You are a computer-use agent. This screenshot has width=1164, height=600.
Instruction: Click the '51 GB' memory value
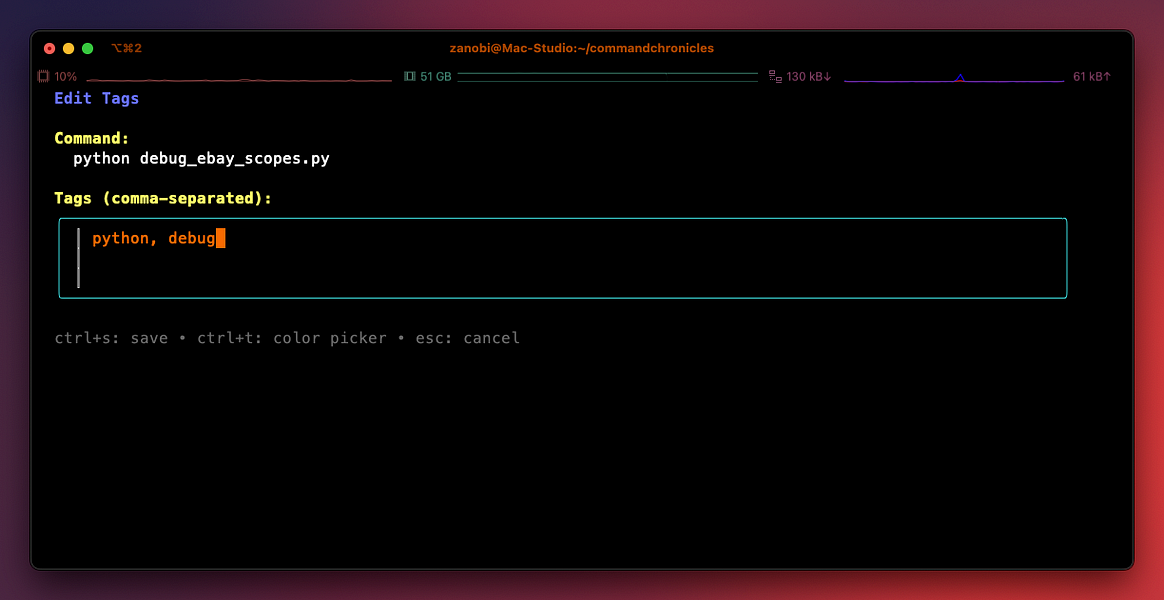pyautogui.click(x=436, y=76)
